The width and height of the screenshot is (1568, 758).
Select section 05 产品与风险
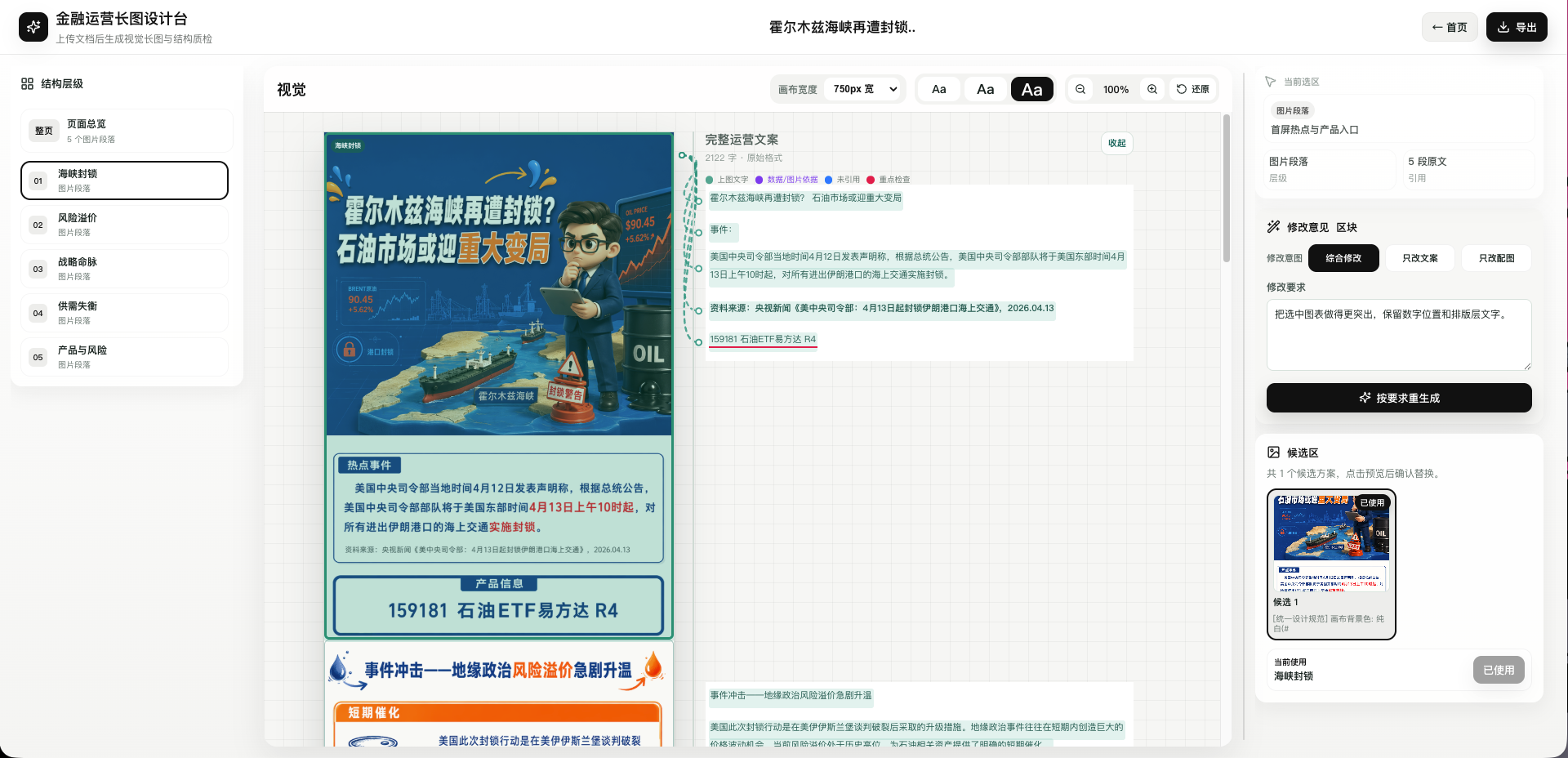124,357
